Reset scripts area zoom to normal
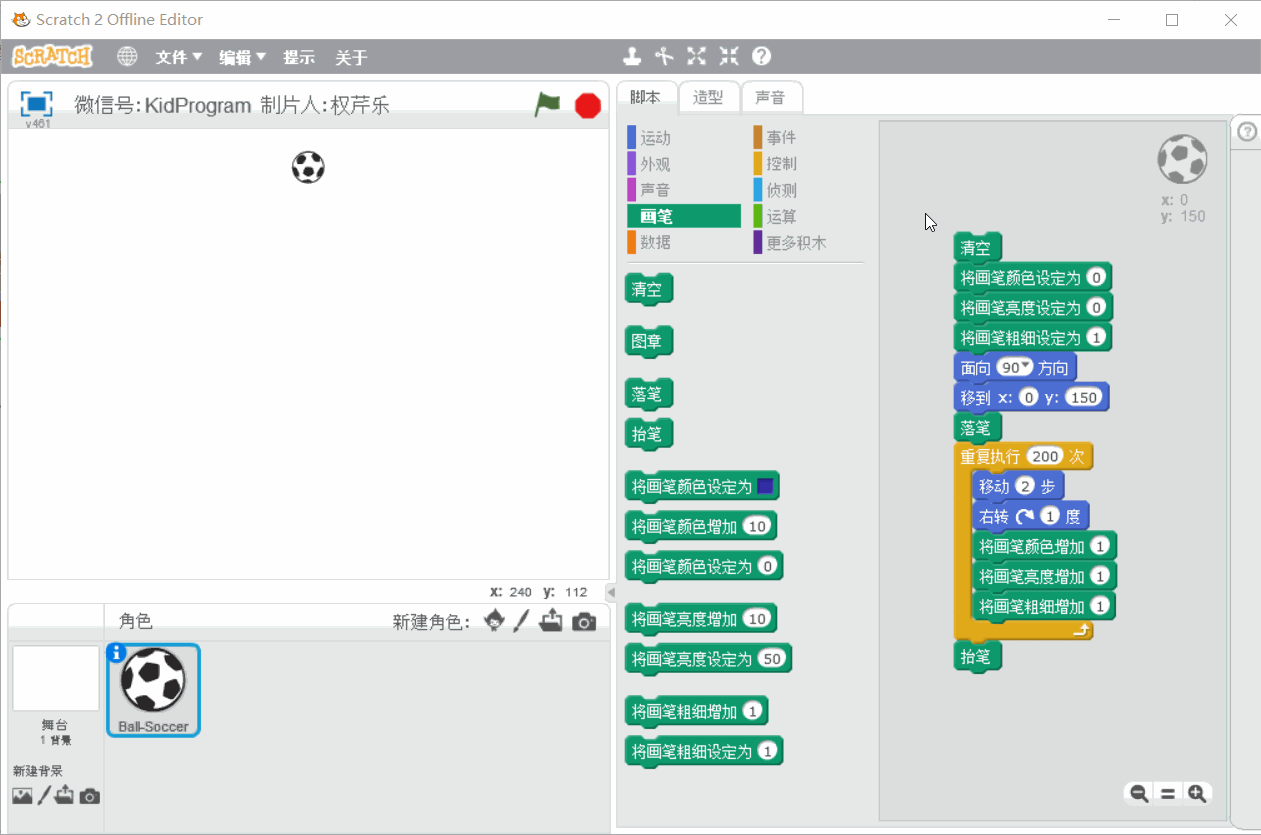The width and height of the screenshot is (1261, 835). pyautogui.click(x=1167, y=794)
